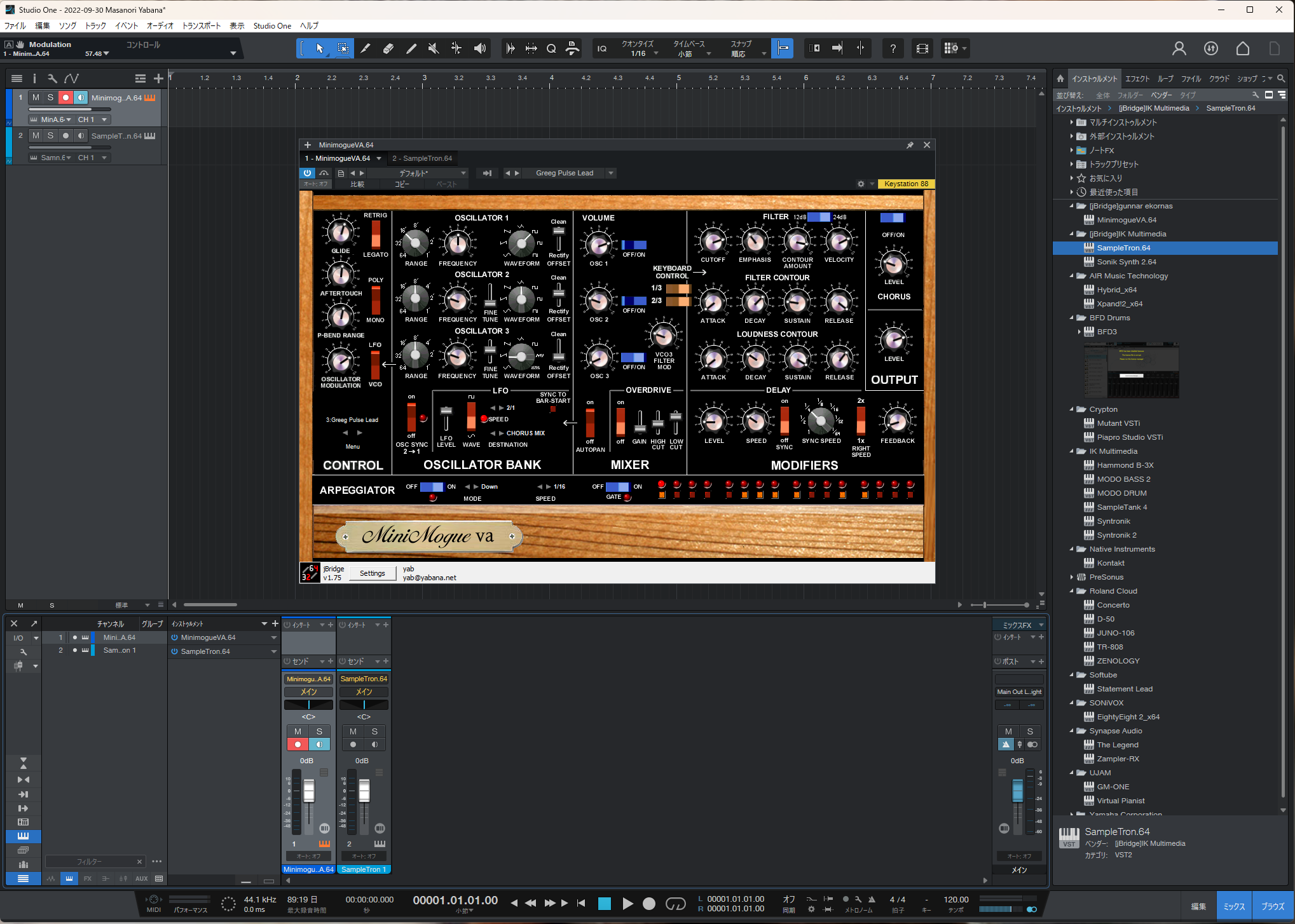Screen dimensions: 1295x924
Task: Open the plugin preset dropdown デフォルト
Action: (x=418, y=173)
